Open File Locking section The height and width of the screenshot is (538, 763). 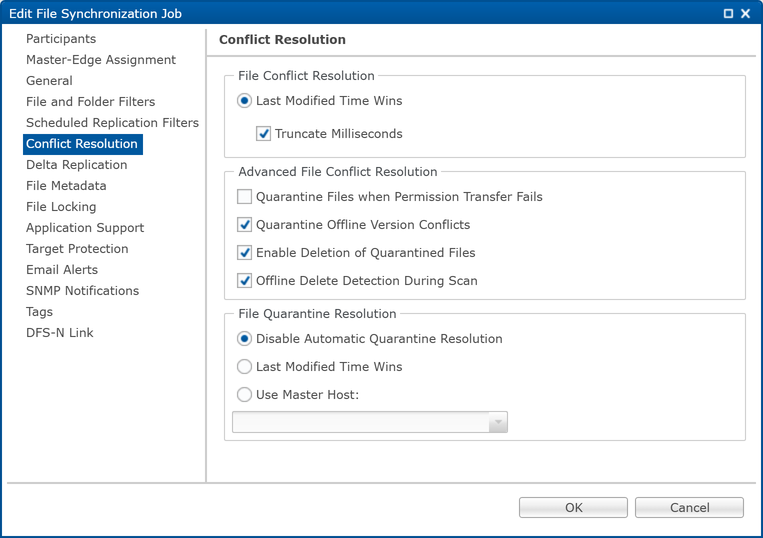(61, 207)
